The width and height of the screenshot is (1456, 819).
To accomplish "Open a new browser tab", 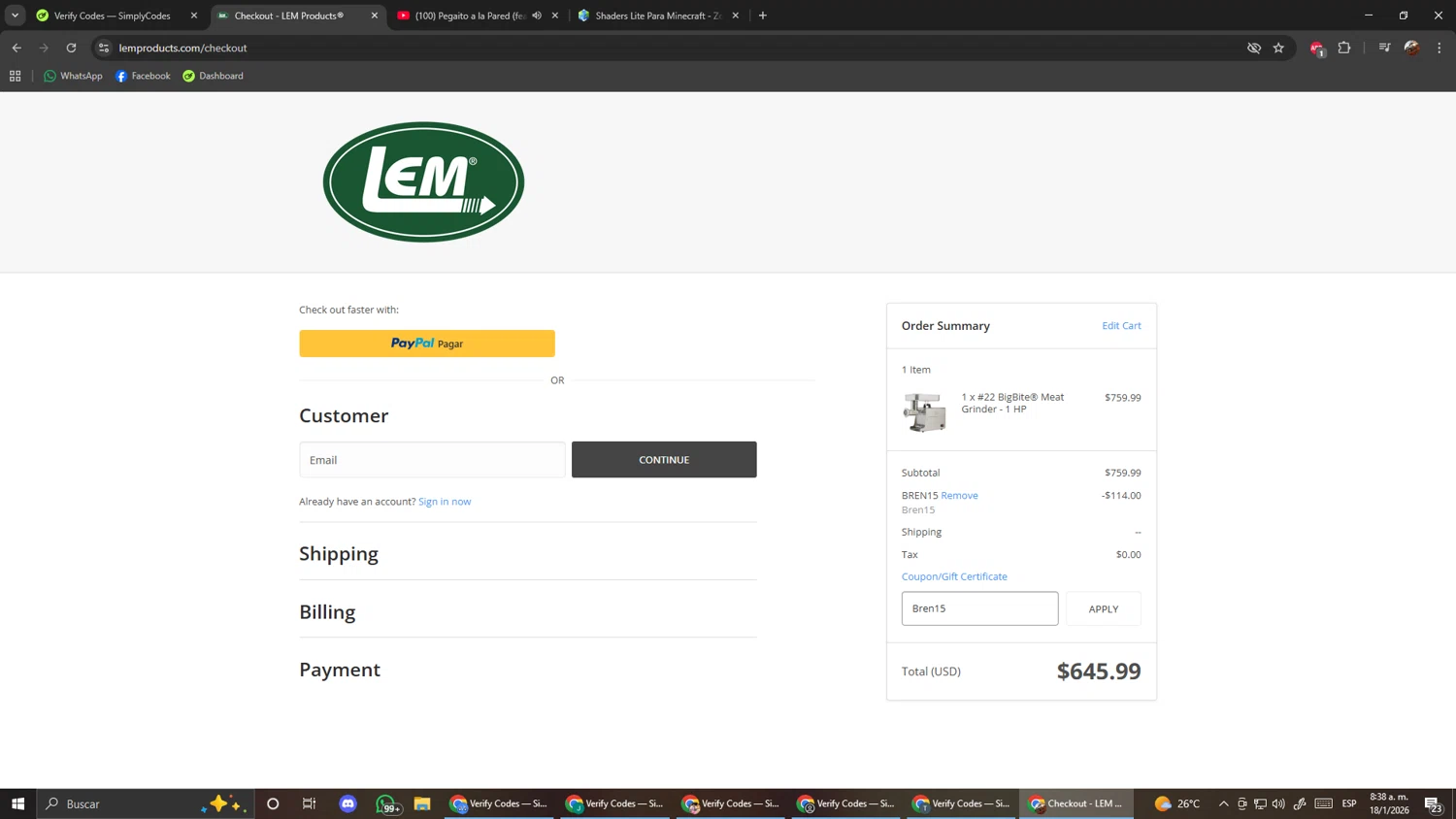I will pyautogui.click(x=763, y=16).
